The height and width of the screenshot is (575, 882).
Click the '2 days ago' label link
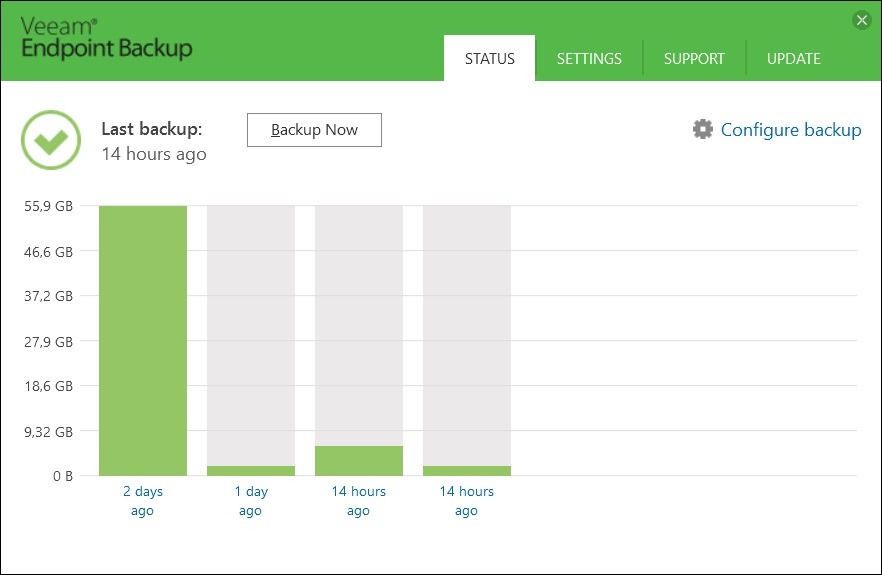coord(143,501)
